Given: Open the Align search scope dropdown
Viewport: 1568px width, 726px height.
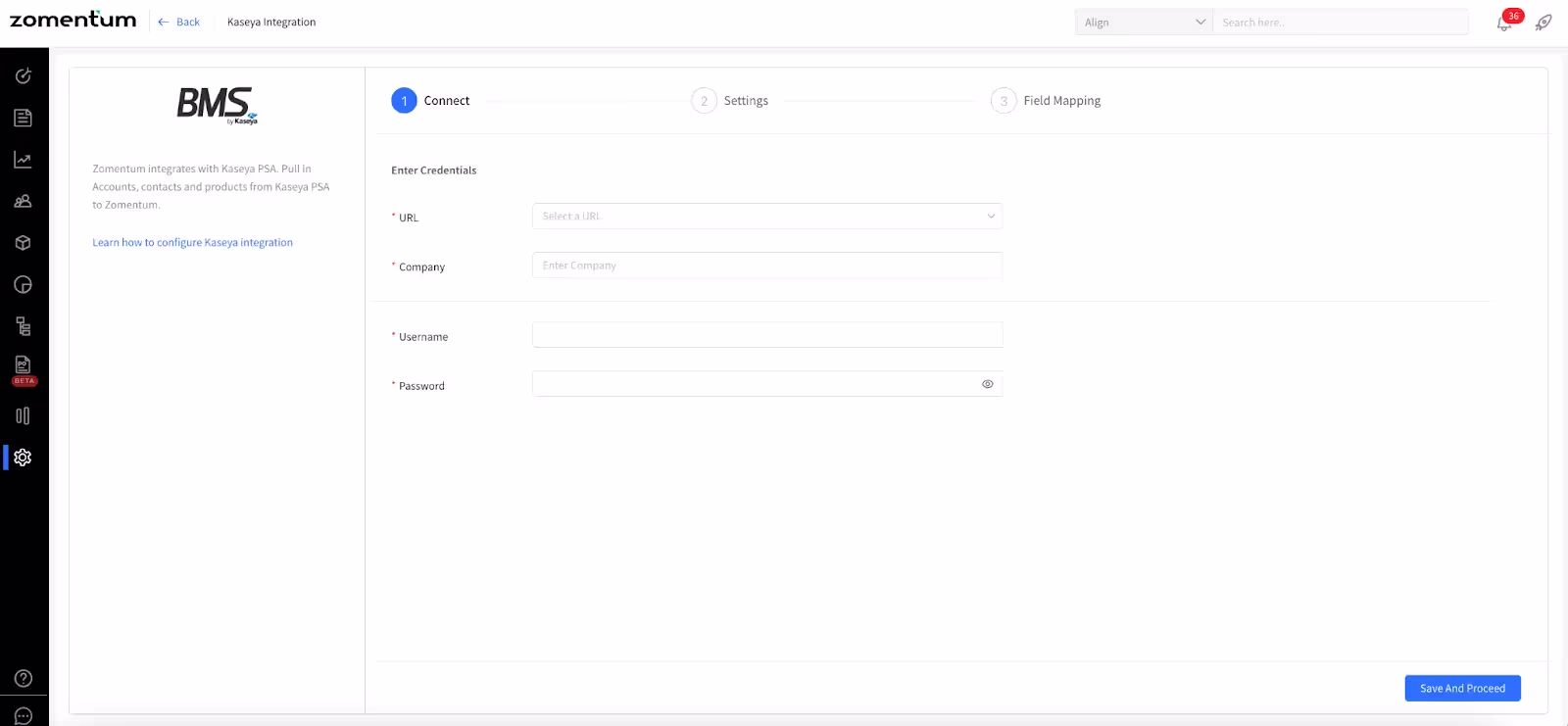Looking at the screenshot, I should tap(1144, 22).
